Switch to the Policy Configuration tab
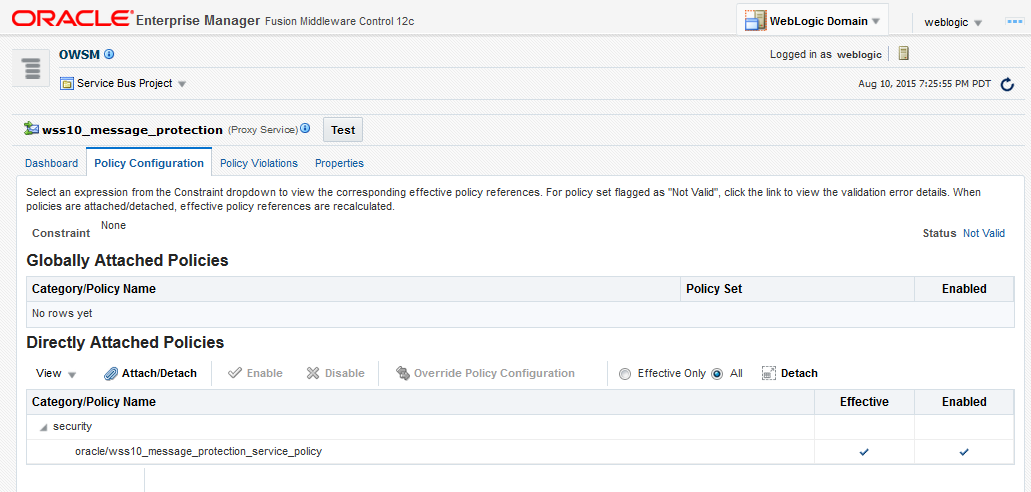The height and width of the screenshot is (492, 1031). pos(149,163)
